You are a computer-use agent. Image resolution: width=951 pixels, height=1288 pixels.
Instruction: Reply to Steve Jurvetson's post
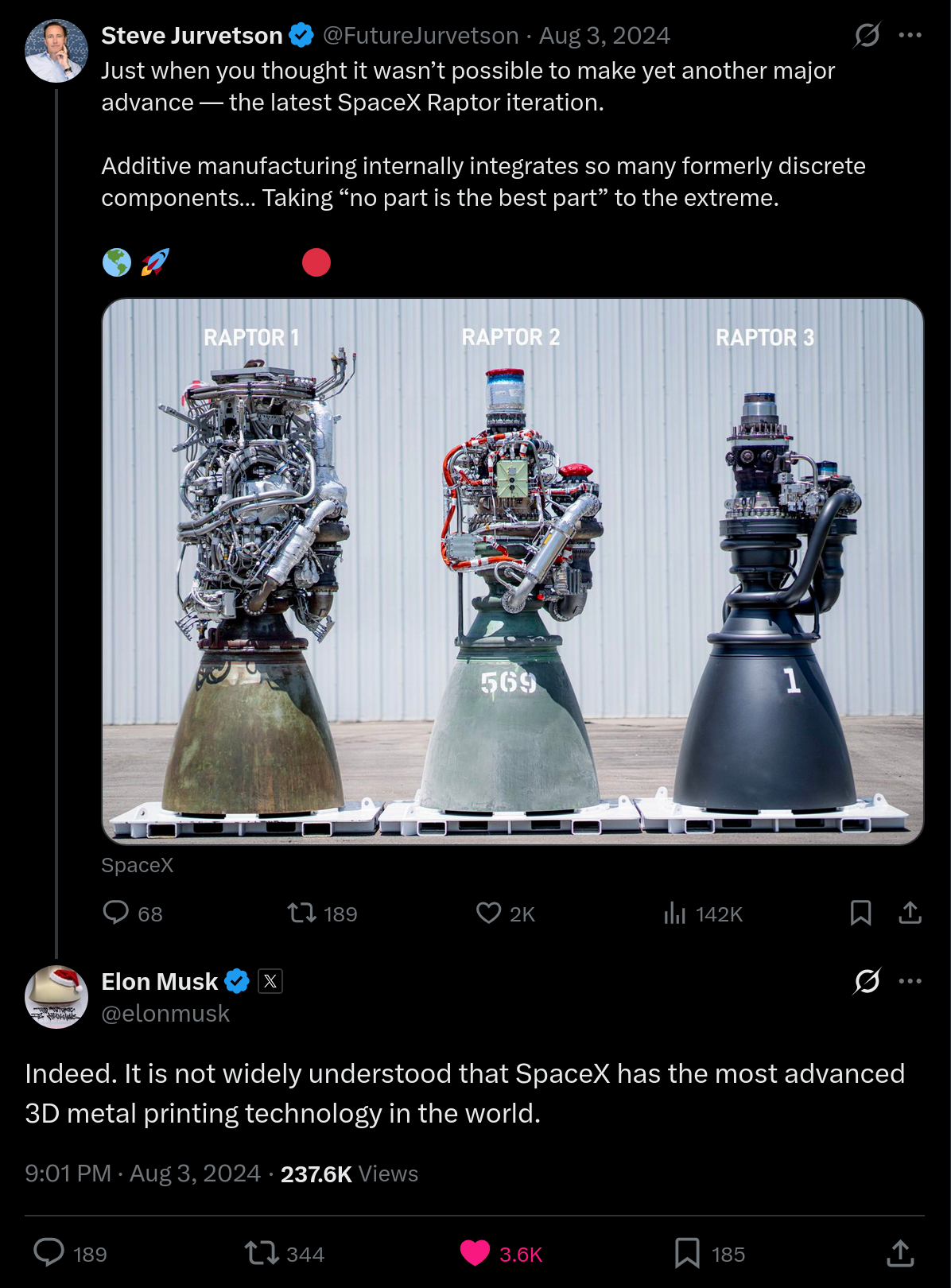coord(116,913)
